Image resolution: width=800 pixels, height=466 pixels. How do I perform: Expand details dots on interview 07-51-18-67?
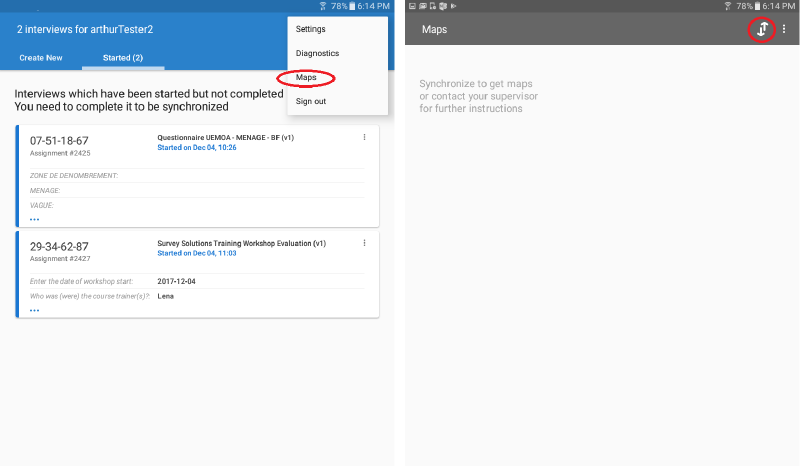pyautogui.click(x=34, y=219)
